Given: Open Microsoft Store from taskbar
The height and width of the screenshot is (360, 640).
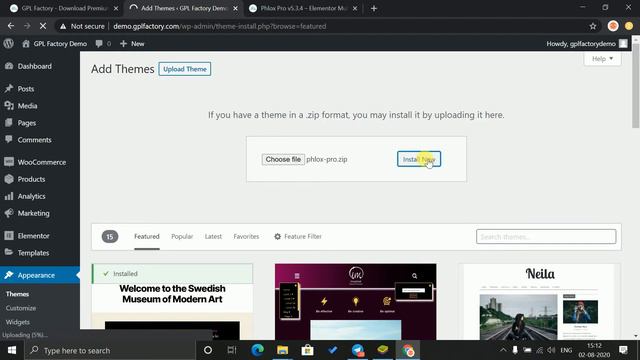Looking at the screenshot, I should click(307, 350).
